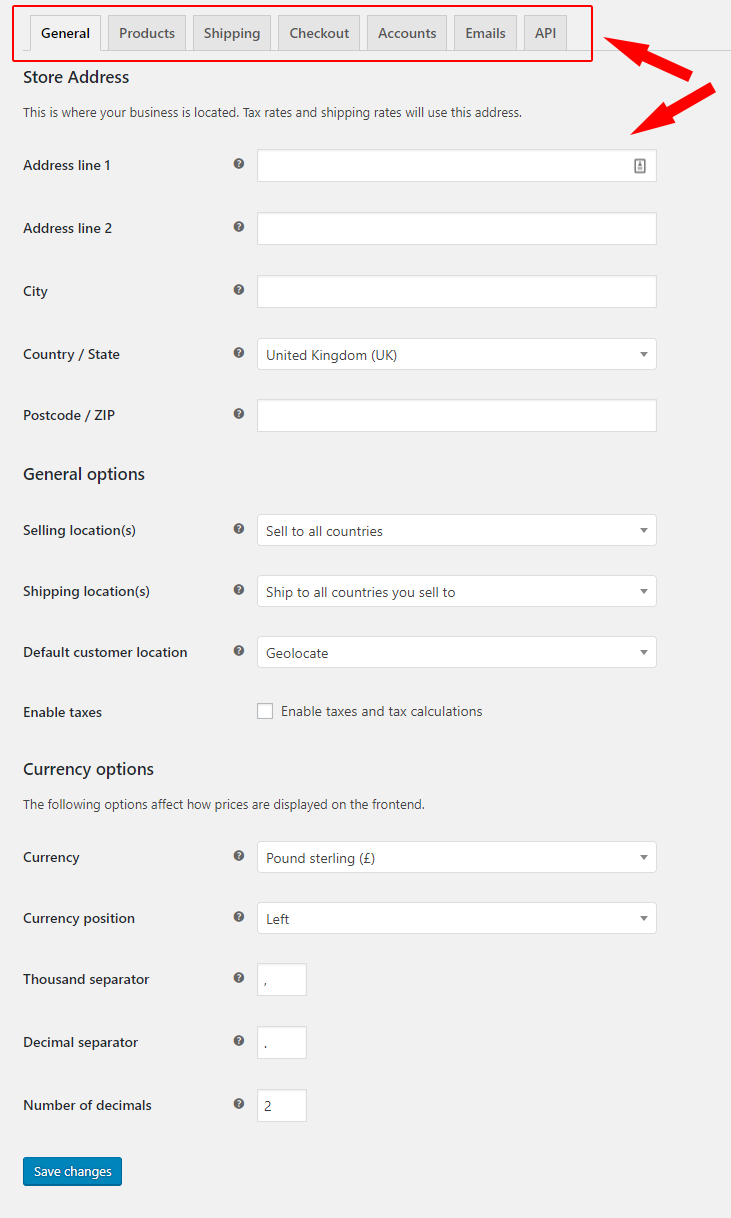
Task: Go to the Emails tab
Action: pyautogui.click(x=486, y=33)
